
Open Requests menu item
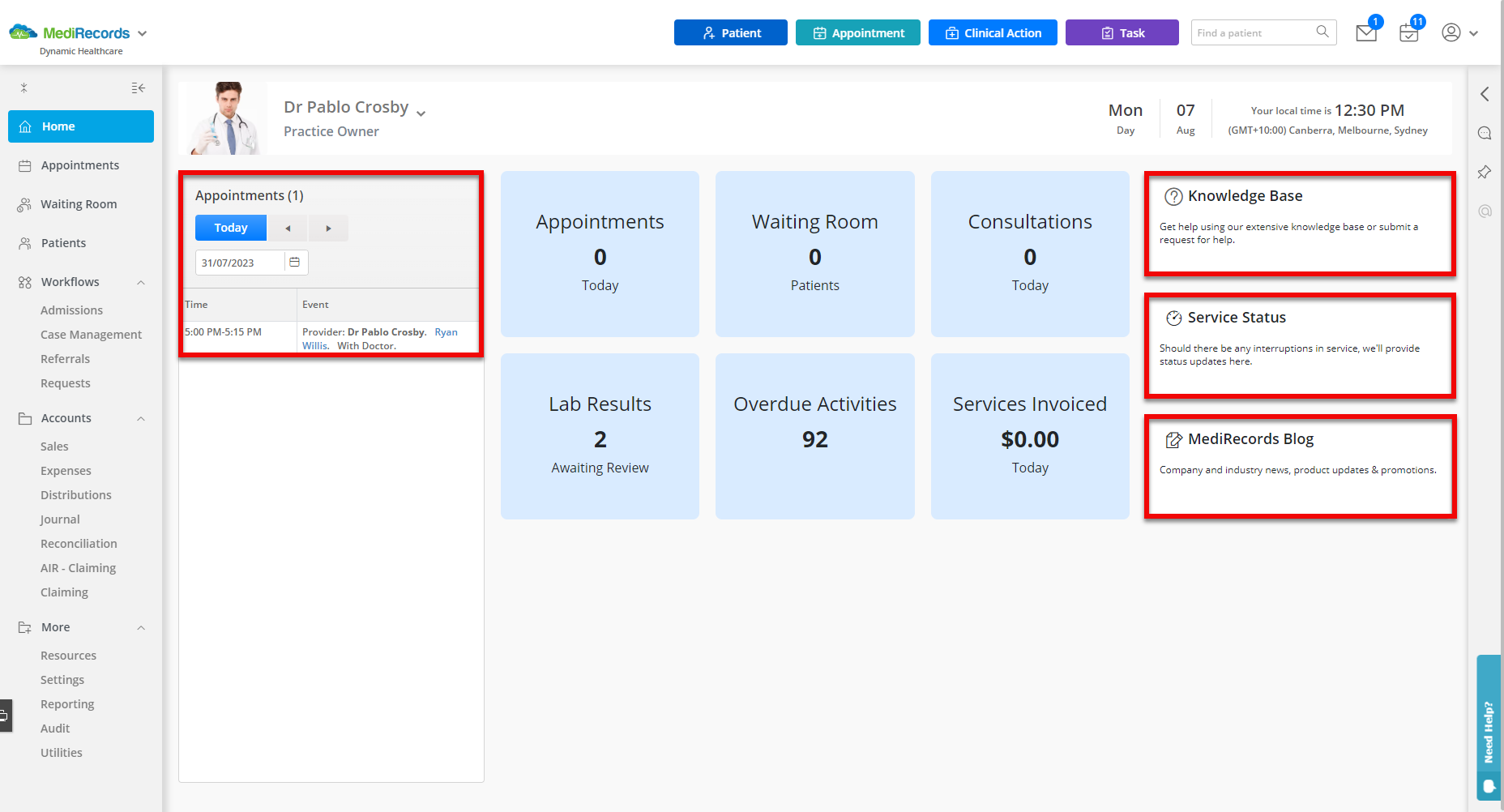pyautogui.click(x=66, y=383)
